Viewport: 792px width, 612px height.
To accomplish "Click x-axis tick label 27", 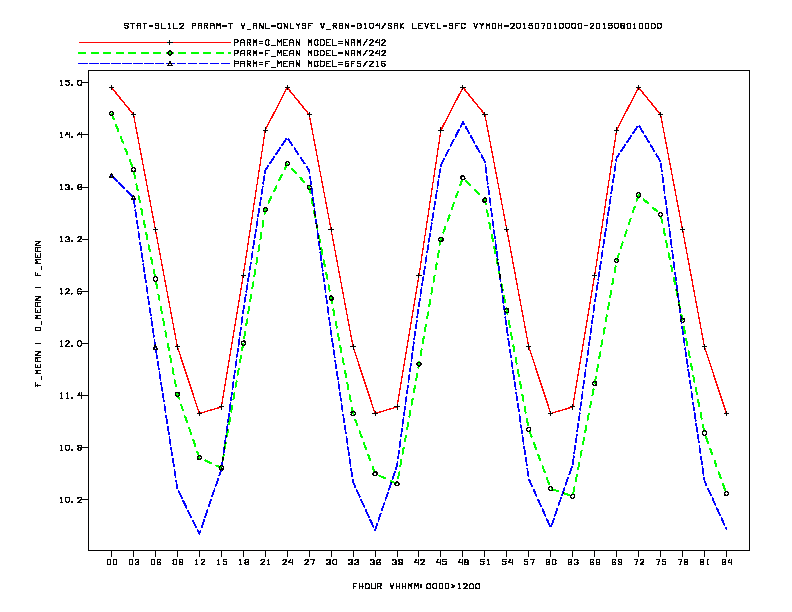I will click(x=309, y=562).
